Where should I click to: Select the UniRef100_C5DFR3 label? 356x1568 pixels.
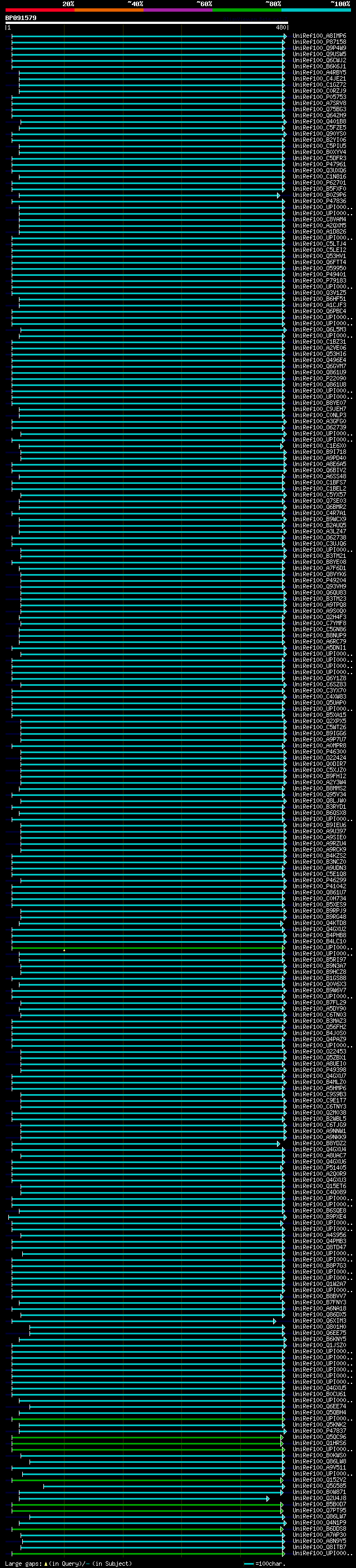pos(319,159)
